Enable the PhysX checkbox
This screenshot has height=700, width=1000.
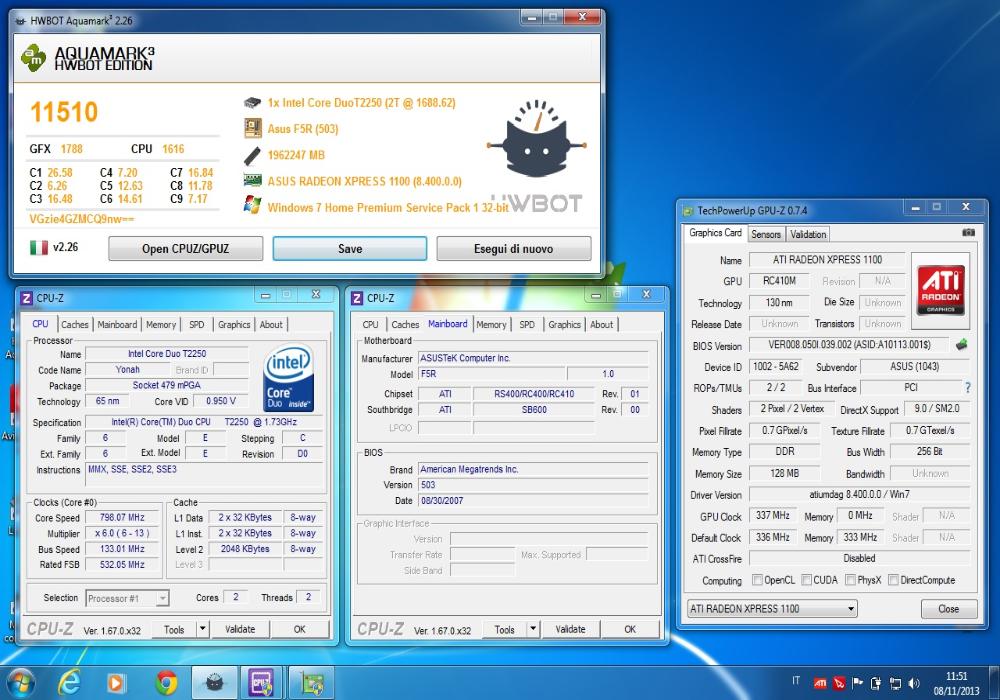850,580
